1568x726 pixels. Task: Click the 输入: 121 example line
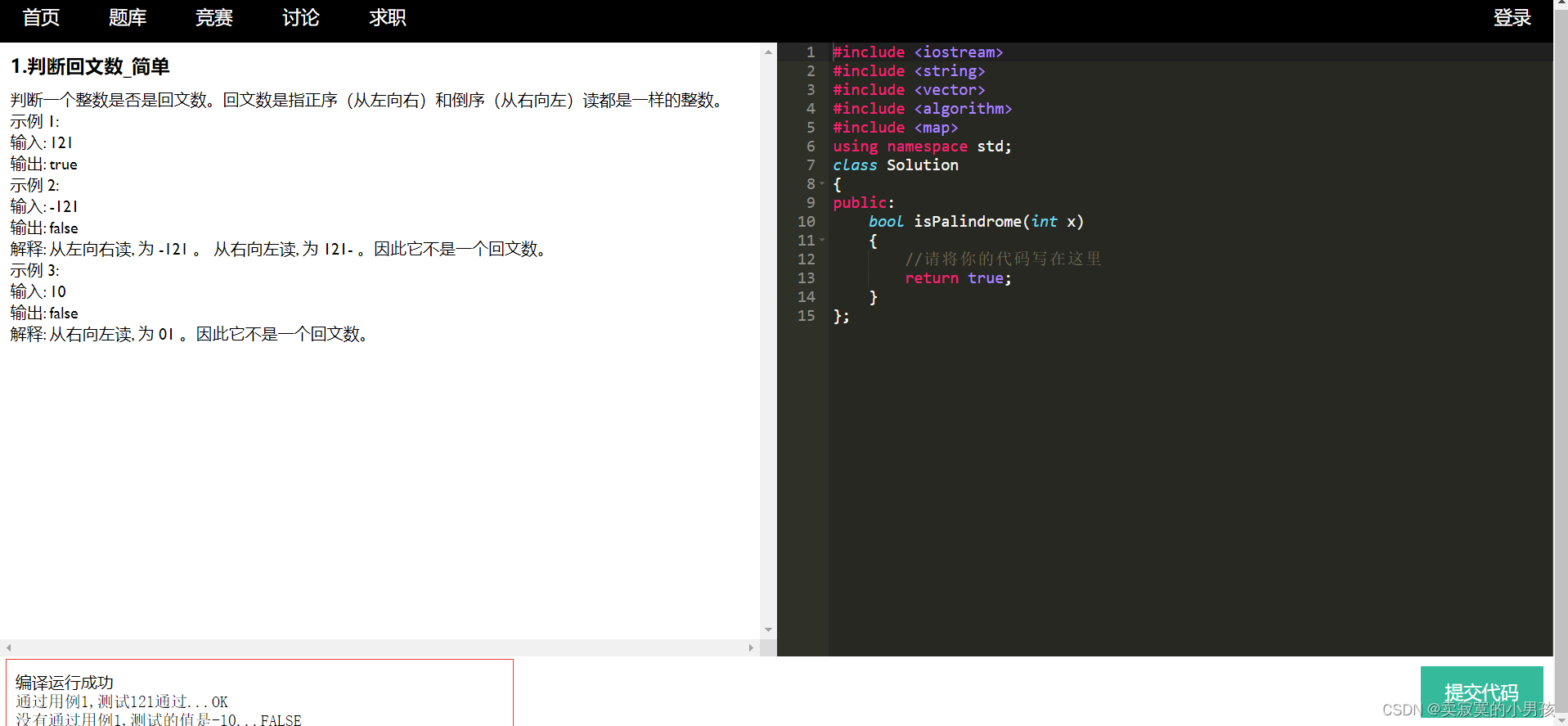pos(42,142)
